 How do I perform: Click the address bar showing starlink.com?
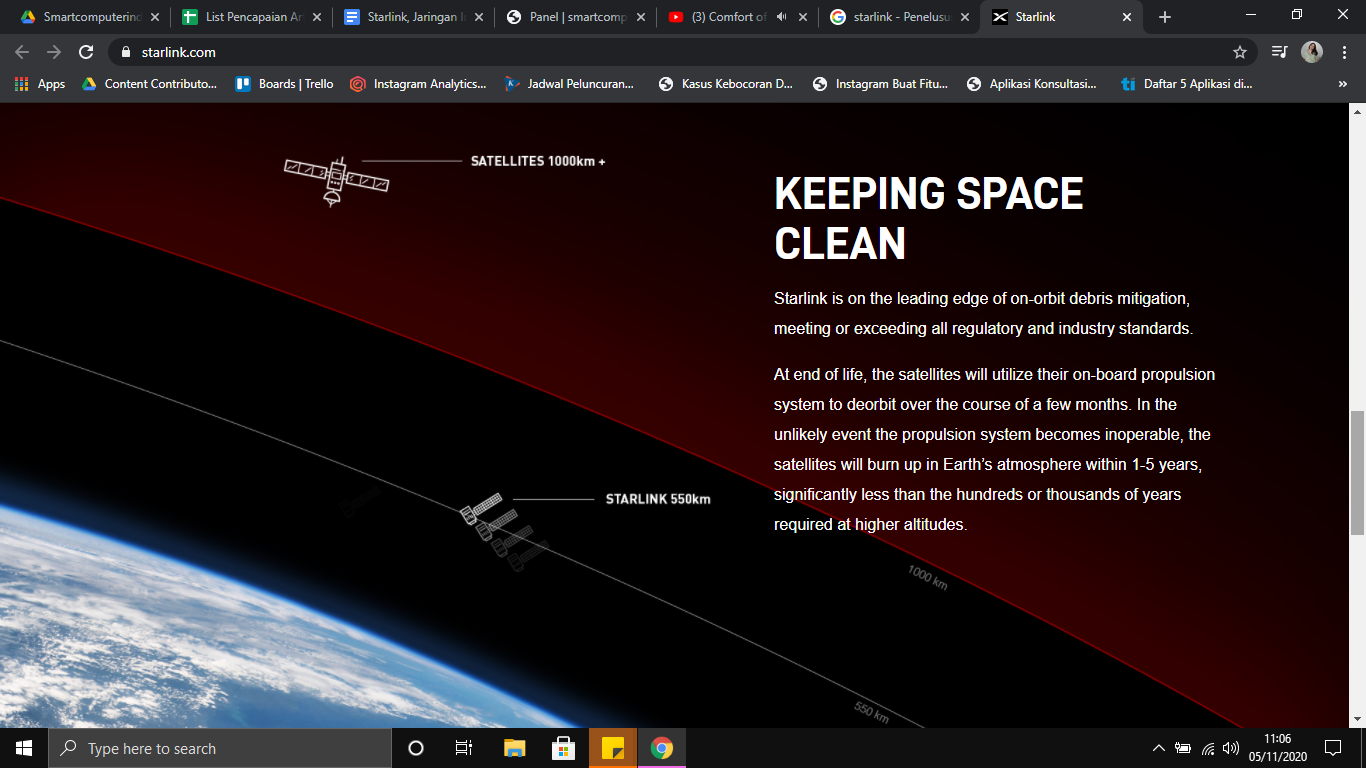click(x=680, y=52)
